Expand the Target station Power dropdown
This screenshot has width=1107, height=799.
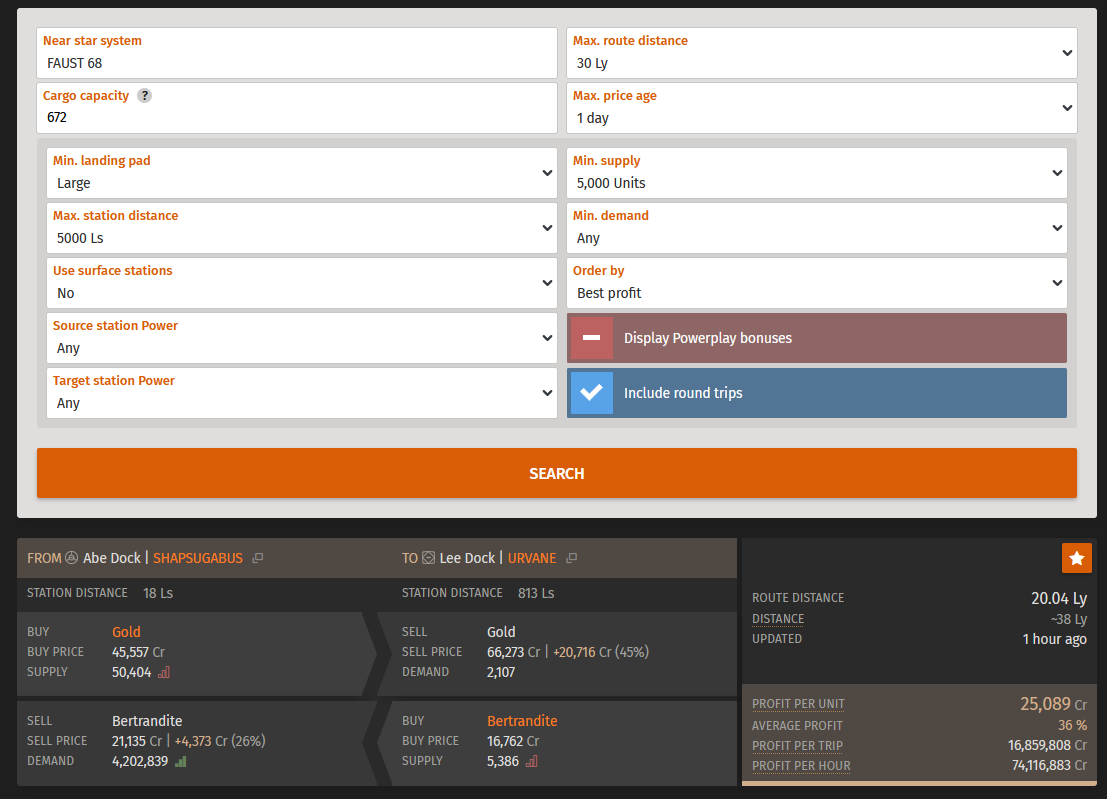coord(302,393)
